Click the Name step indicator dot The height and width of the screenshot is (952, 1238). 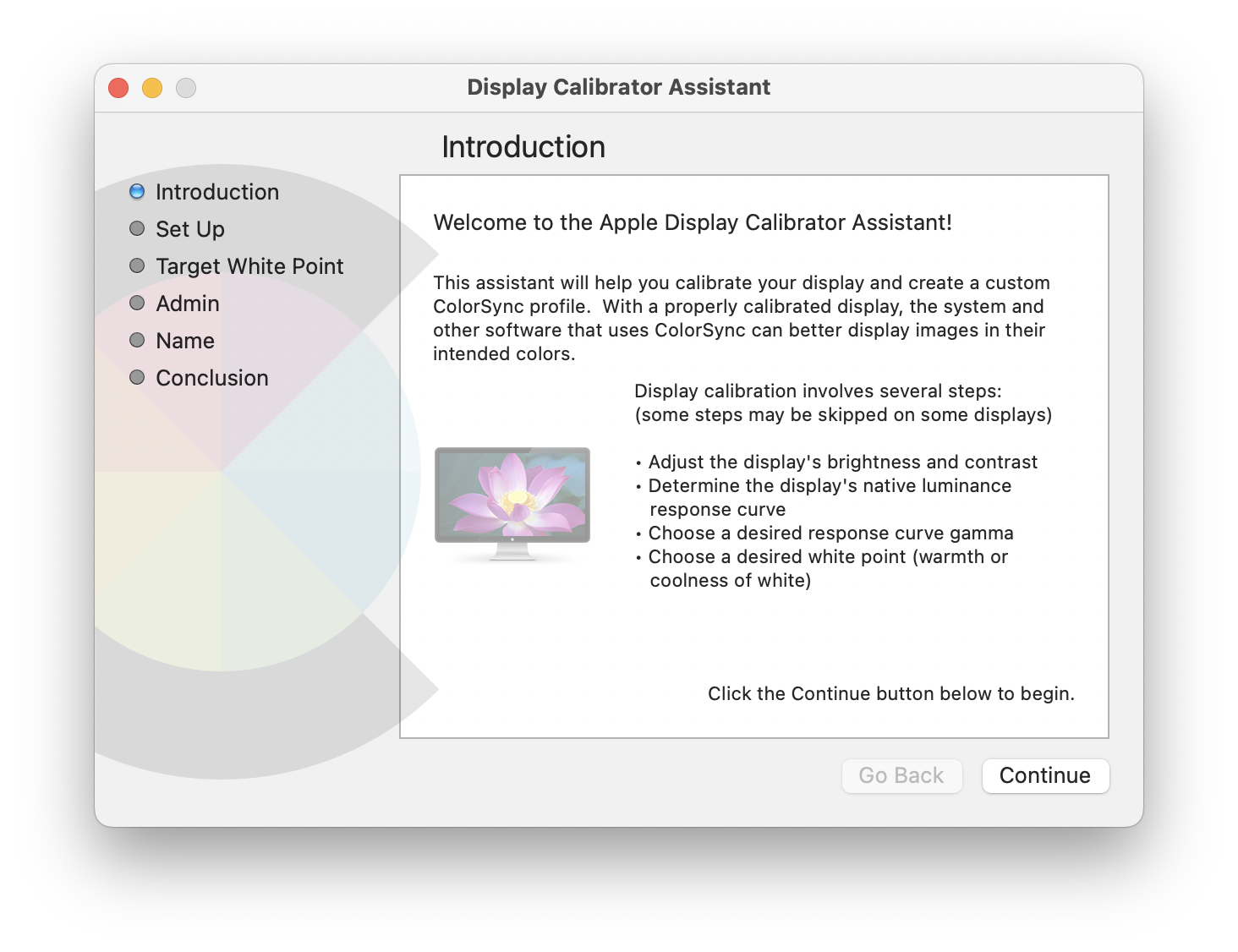(136, 340)
